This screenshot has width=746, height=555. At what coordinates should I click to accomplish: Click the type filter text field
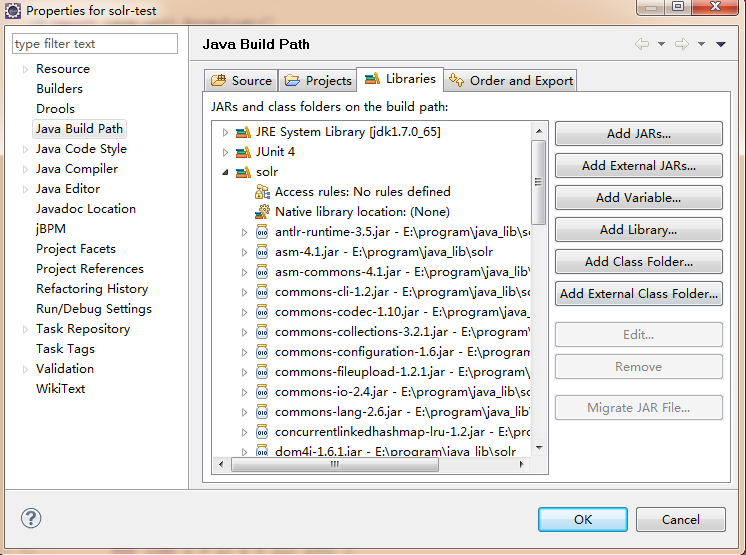coord(95,44)
